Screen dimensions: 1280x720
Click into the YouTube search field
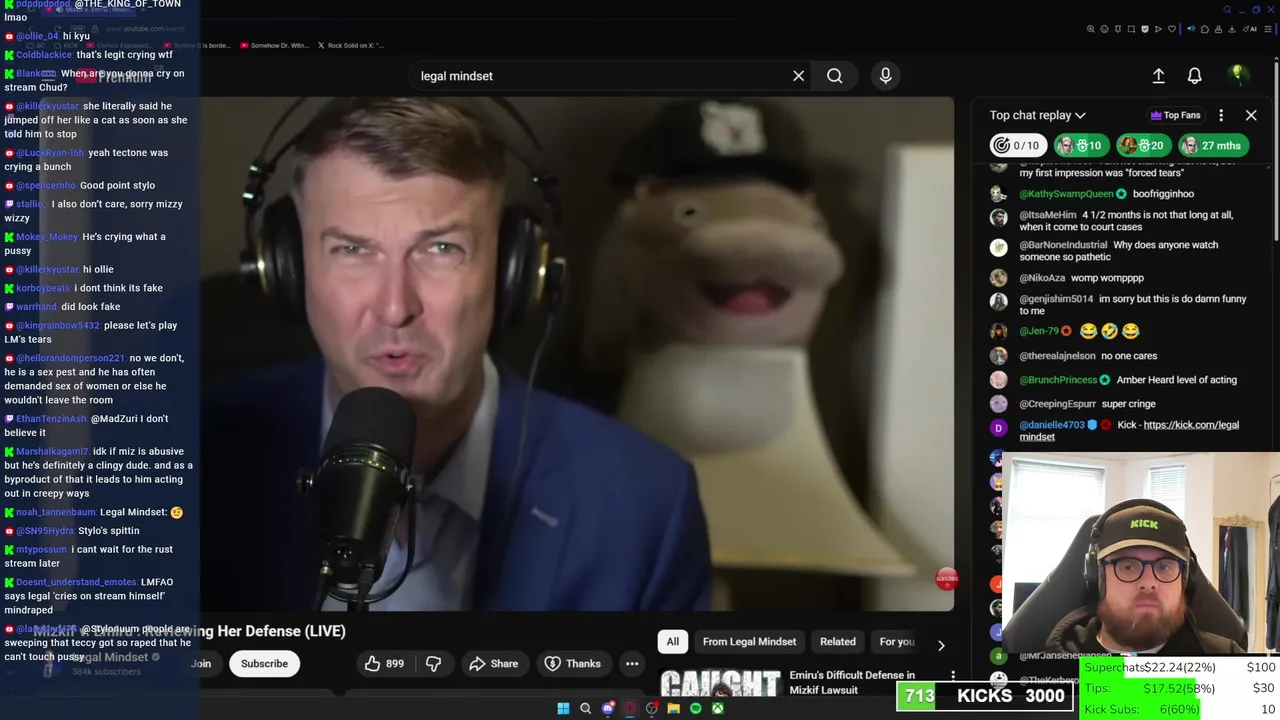click(x=600, y=76)
